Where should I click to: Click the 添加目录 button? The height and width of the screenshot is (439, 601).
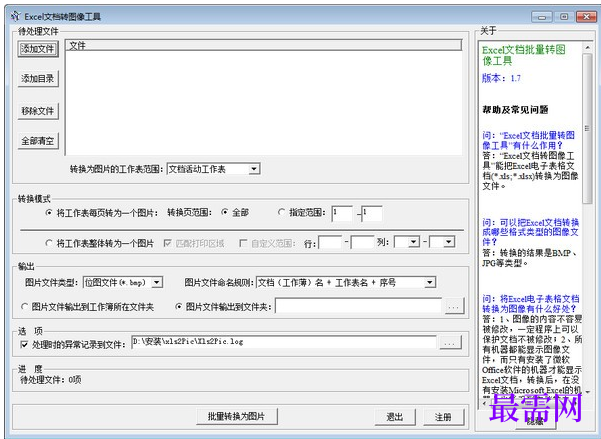[x=38, y=79]
